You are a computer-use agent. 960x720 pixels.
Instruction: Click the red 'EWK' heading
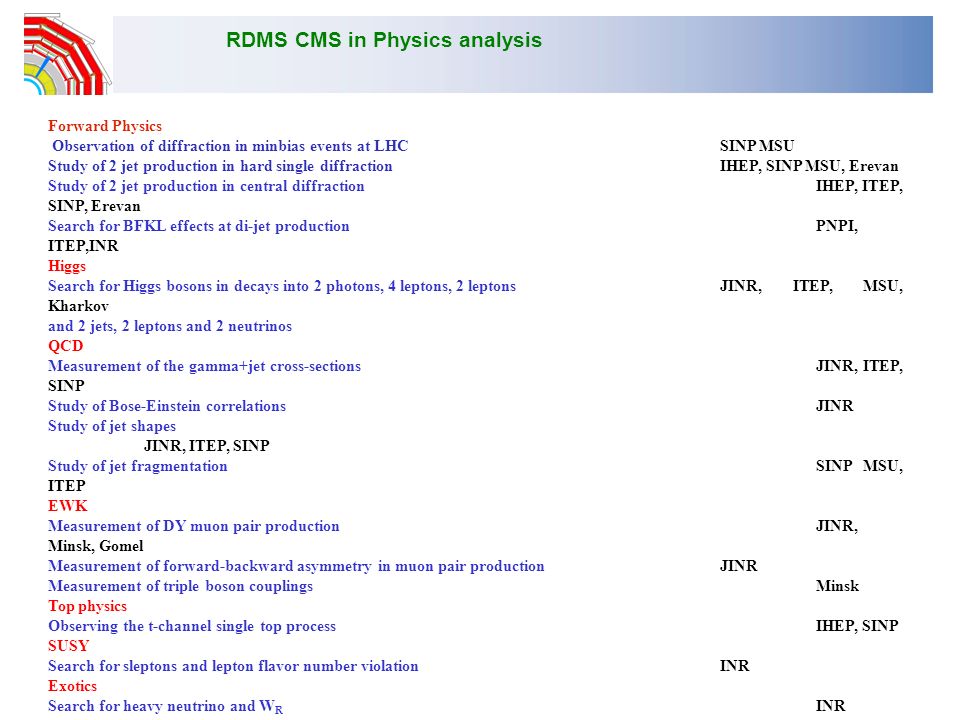point(68,506)
